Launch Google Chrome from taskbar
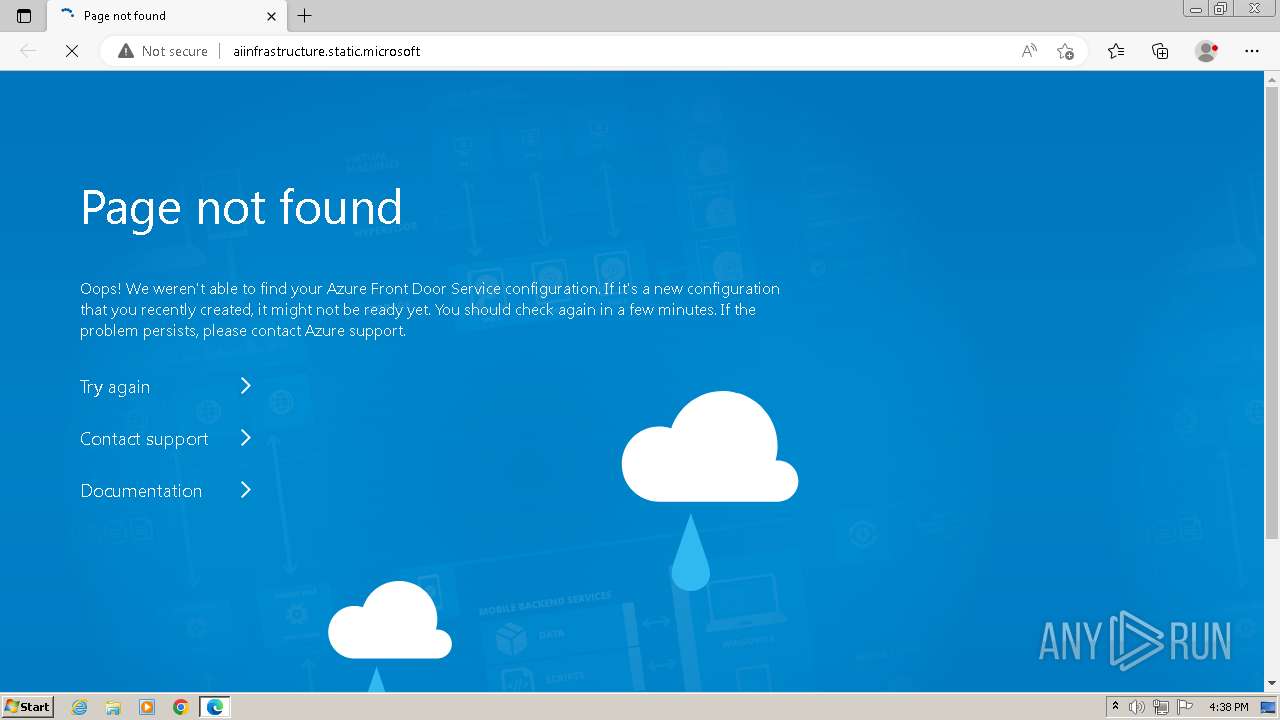1280x720 pixels. tap(180, 707)
